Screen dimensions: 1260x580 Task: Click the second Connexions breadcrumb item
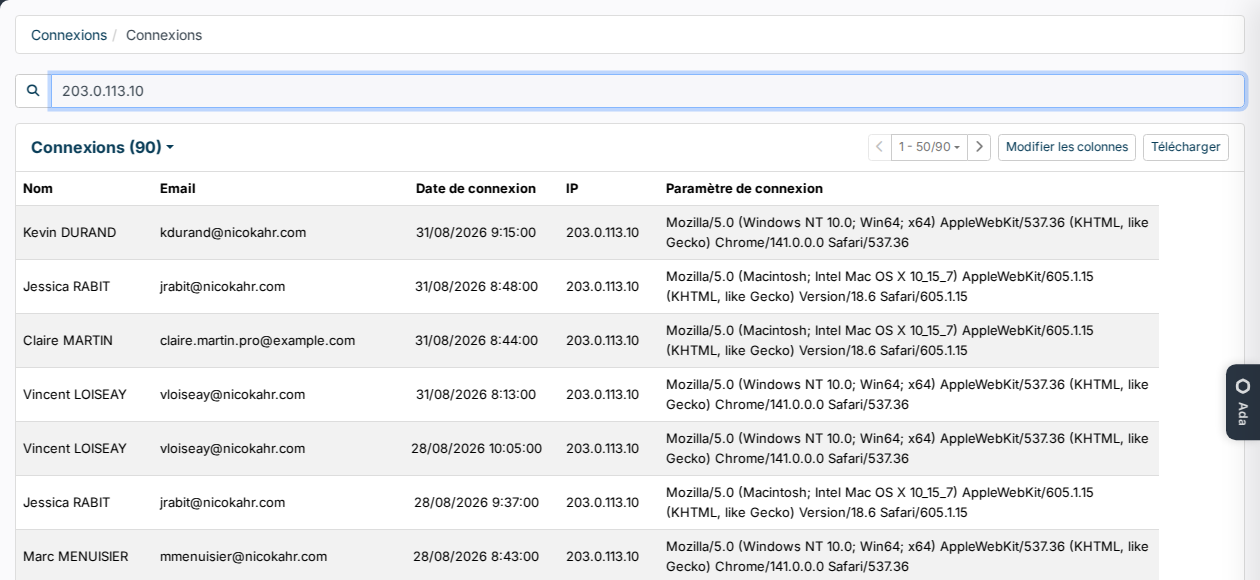[164, 35]
